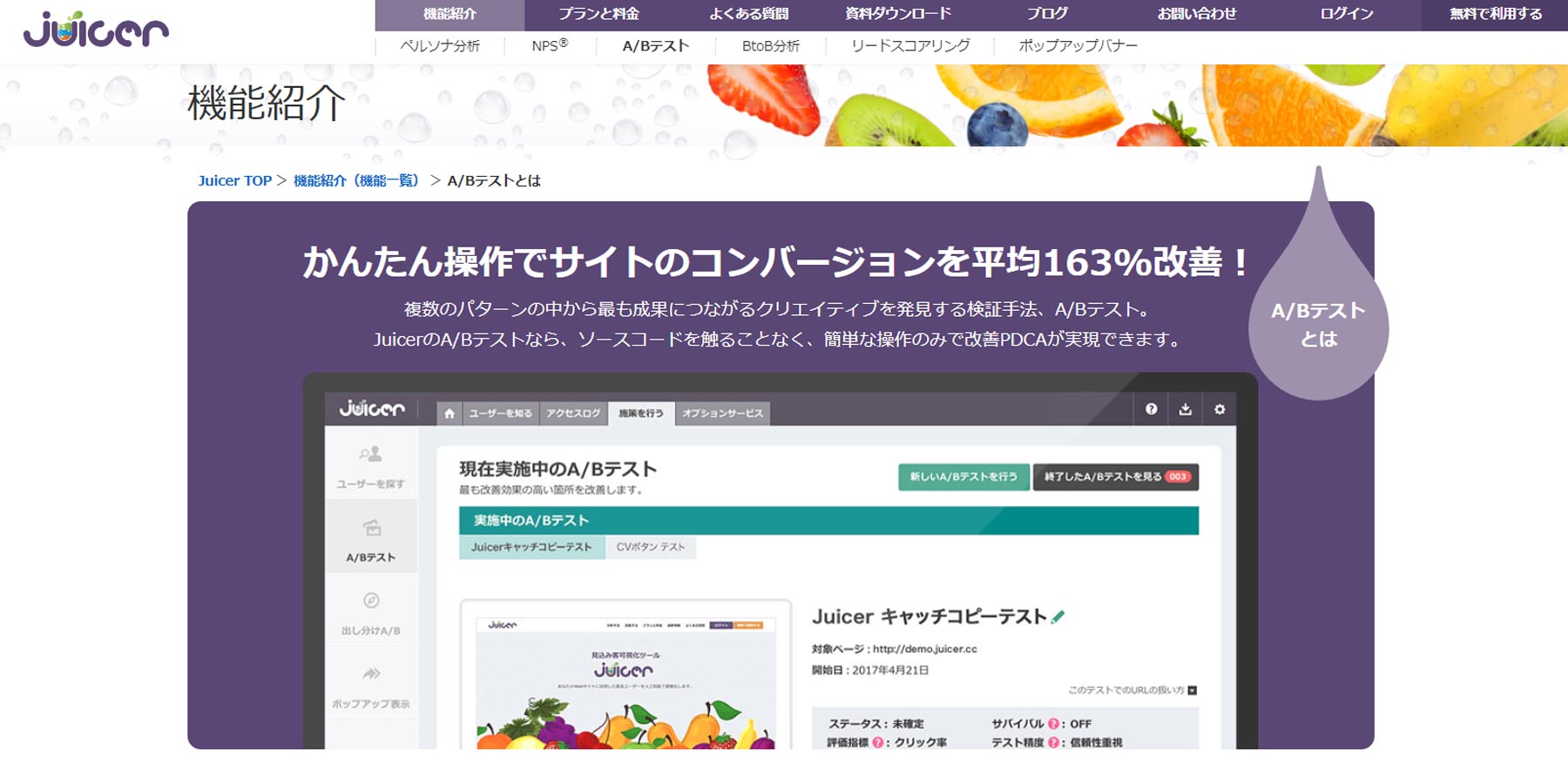Open the 資料ダウンロード menu item

click(x=898, y=15)
